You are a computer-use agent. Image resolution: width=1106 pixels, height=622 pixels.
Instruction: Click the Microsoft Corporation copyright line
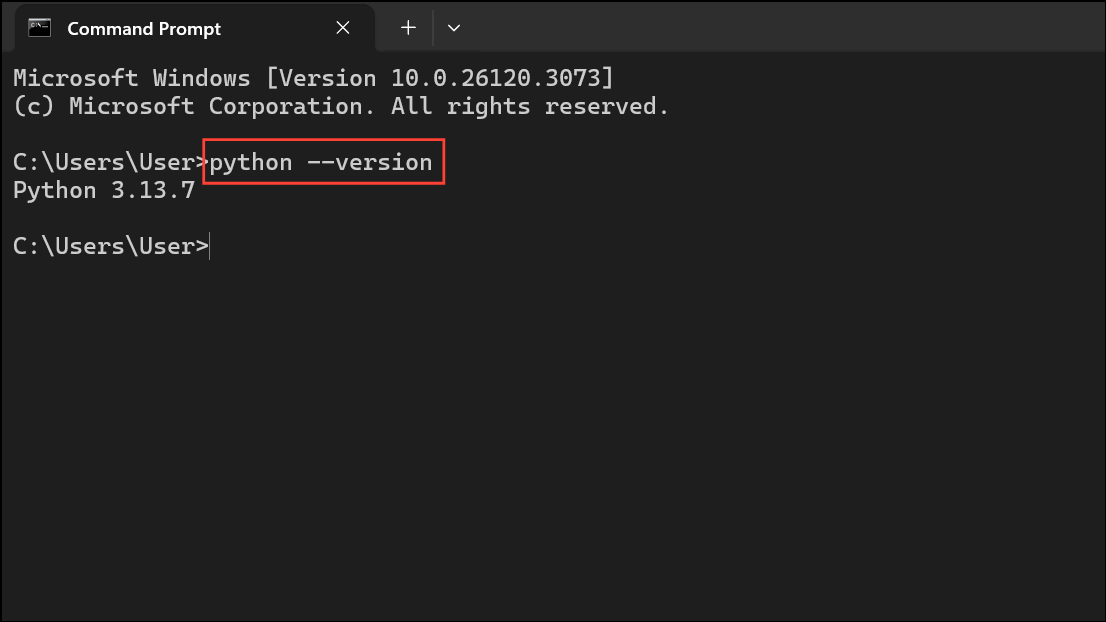point(340,105)
